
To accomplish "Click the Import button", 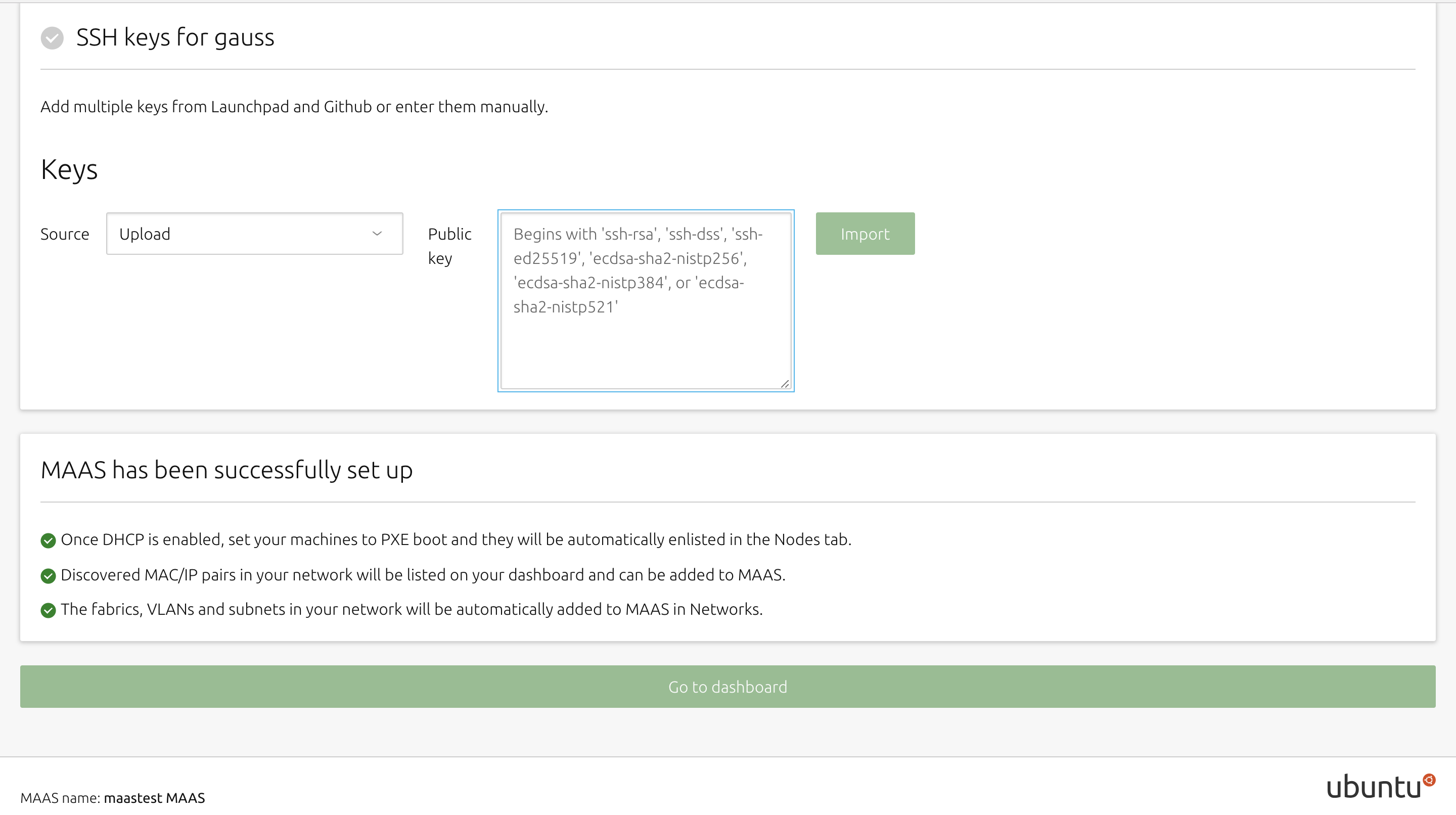I will pos(865,234).
